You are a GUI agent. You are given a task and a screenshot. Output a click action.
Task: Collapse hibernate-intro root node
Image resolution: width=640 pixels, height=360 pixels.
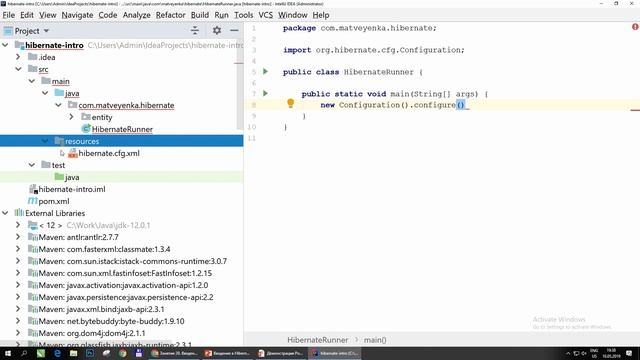coord(5,45)
